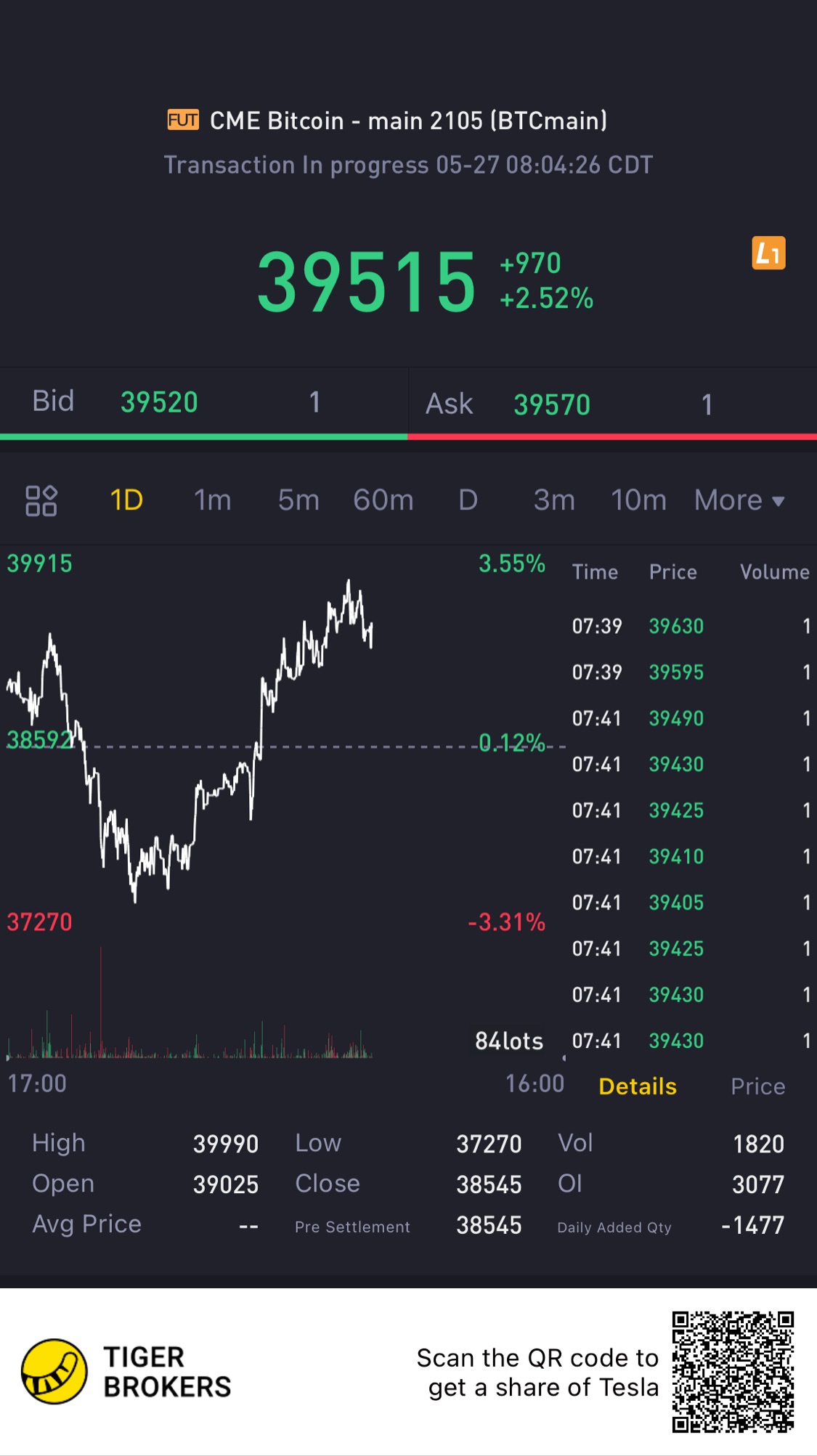Tap the FUT futures badge icon
This screenshot has height=1456, width=817.
183,120
